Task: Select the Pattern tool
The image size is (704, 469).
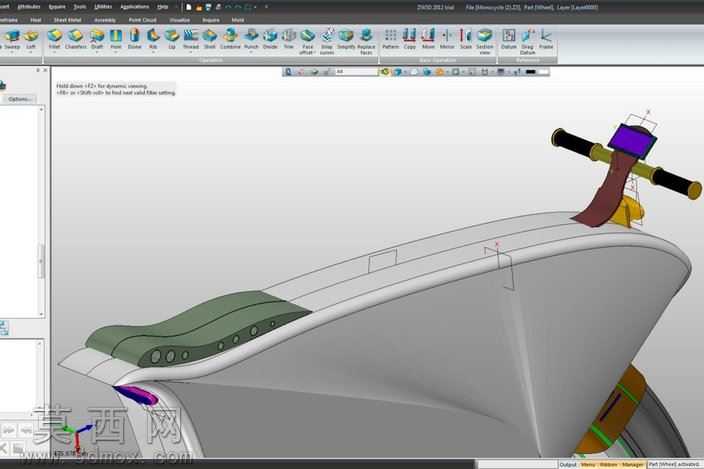Action: (x=391, y=39)
